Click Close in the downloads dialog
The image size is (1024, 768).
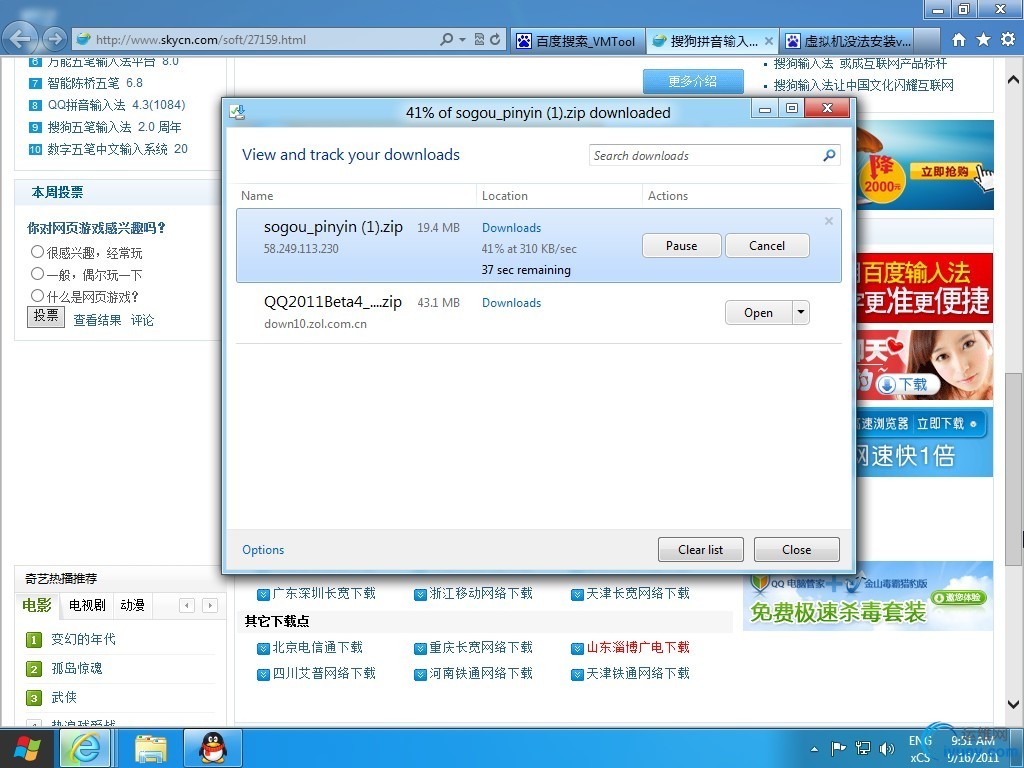(797, 549)
